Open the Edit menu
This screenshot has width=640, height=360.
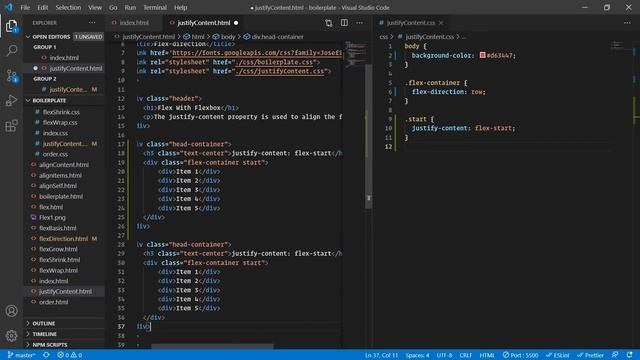click(x=42, y=7)
